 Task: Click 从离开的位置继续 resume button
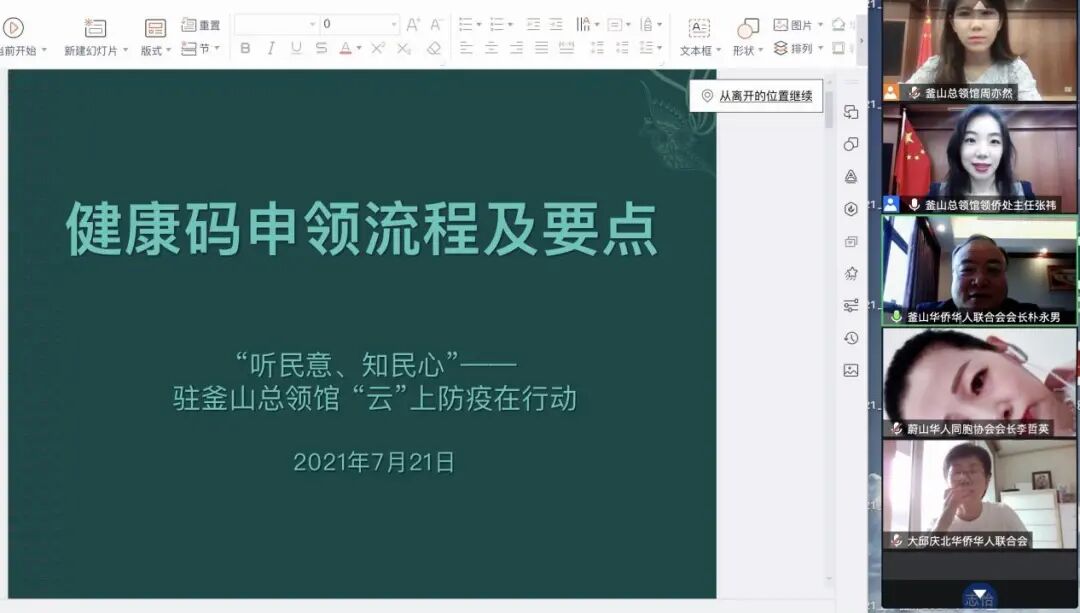[x=756, y=96]
